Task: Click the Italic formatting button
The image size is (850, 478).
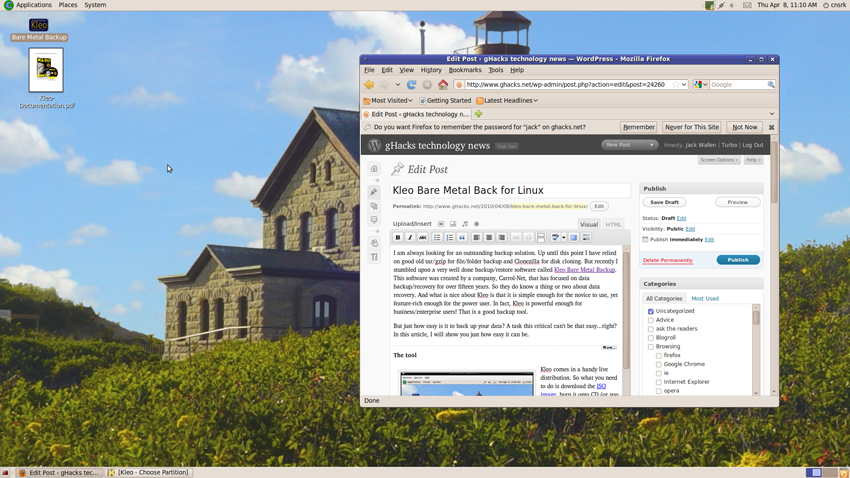Action: 410,238
